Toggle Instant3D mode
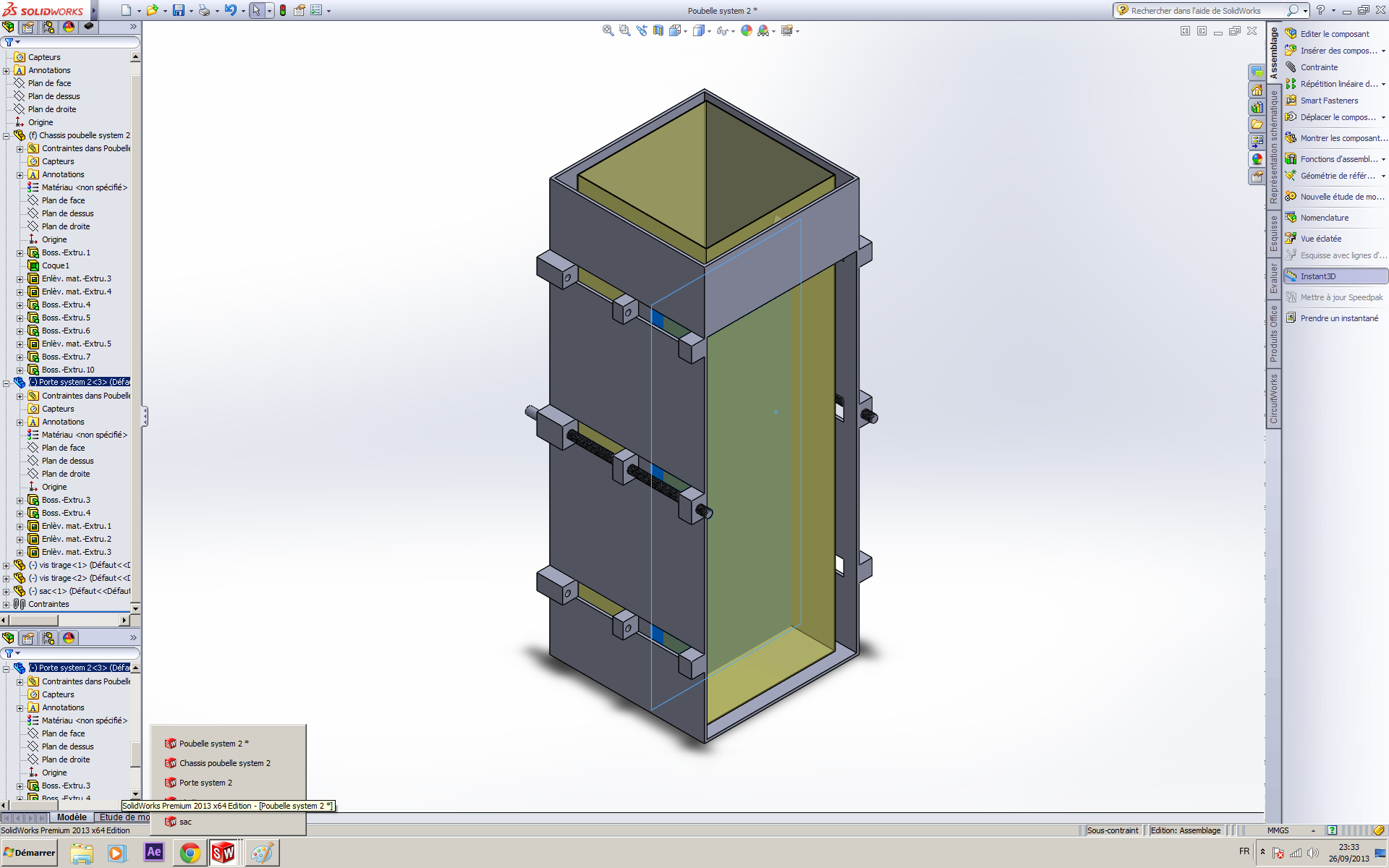This screenshot has height=868, width=1389. click(1335, 276)
